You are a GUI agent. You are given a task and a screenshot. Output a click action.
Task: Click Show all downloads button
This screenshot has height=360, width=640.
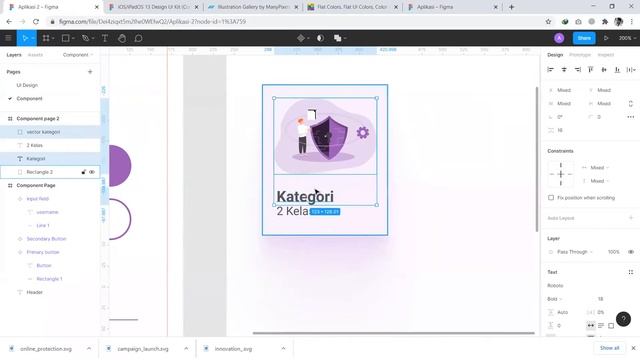pyautogui.click(x=609, y=348)
